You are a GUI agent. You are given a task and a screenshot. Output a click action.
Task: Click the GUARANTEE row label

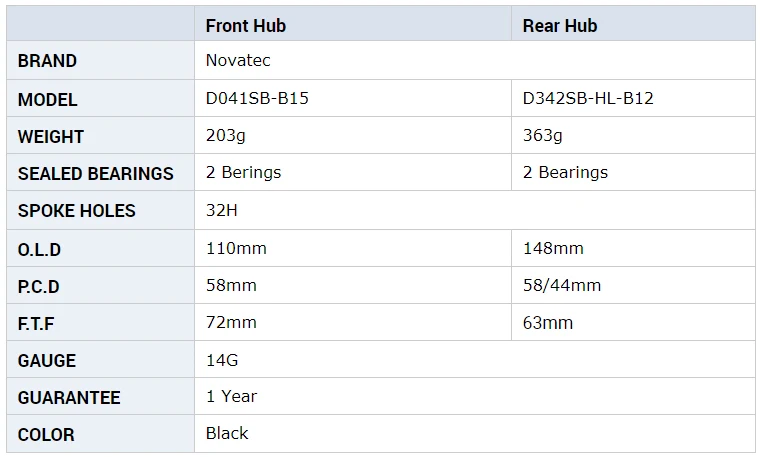click(x=69, y=398)
